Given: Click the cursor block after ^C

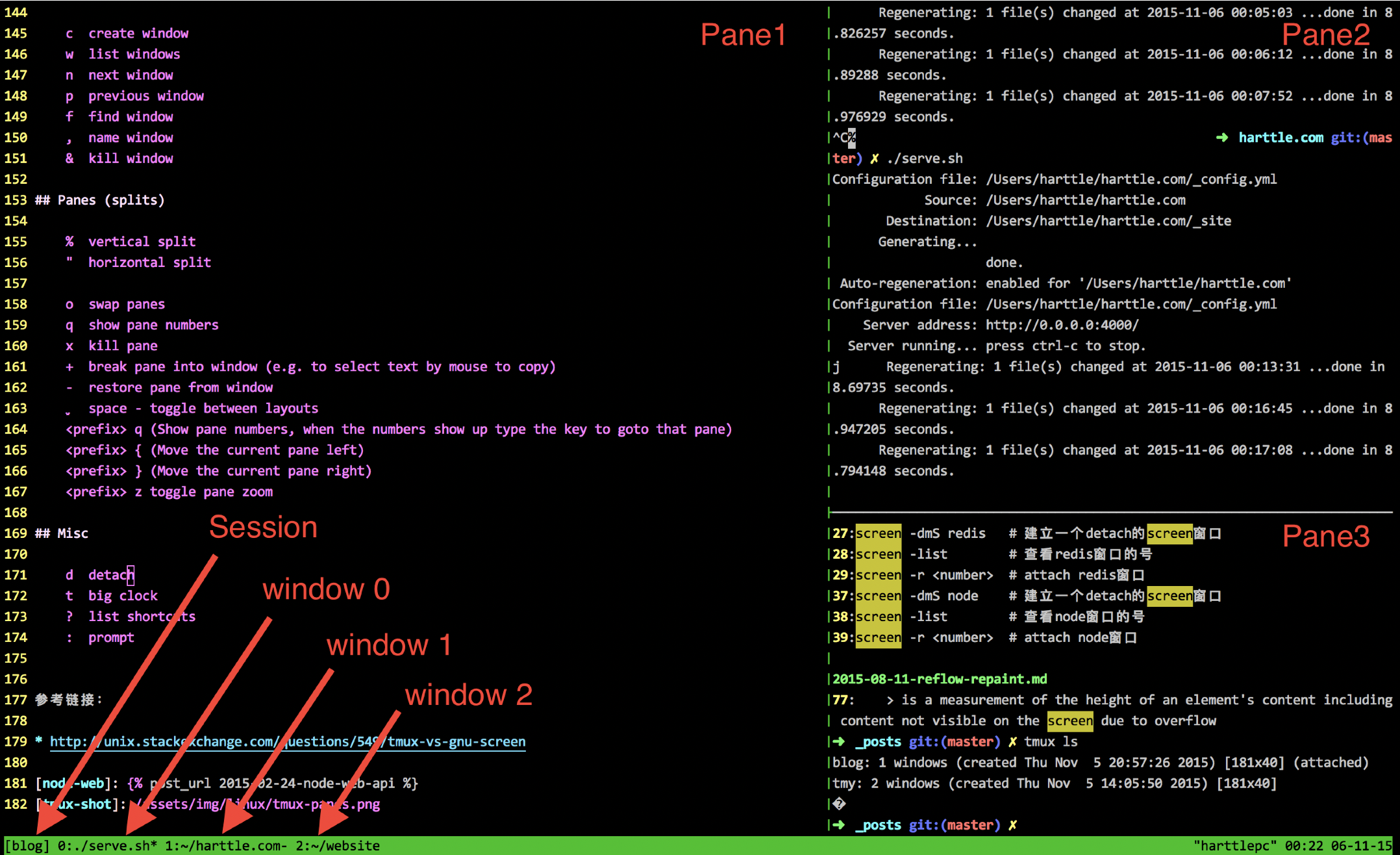Looking at the screenshot, I should pos(851,138).
